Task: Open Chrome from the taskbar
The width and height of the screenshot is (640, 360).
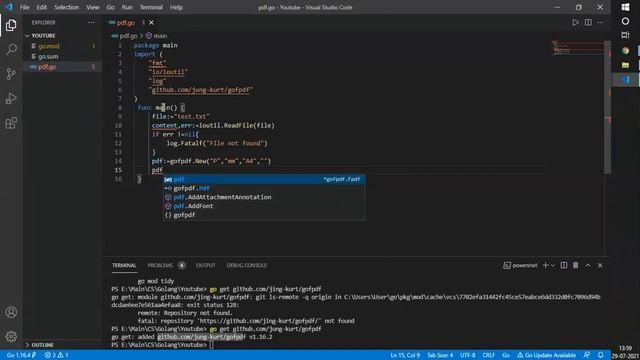Action: pyautogui.click(x=625, y=51)
